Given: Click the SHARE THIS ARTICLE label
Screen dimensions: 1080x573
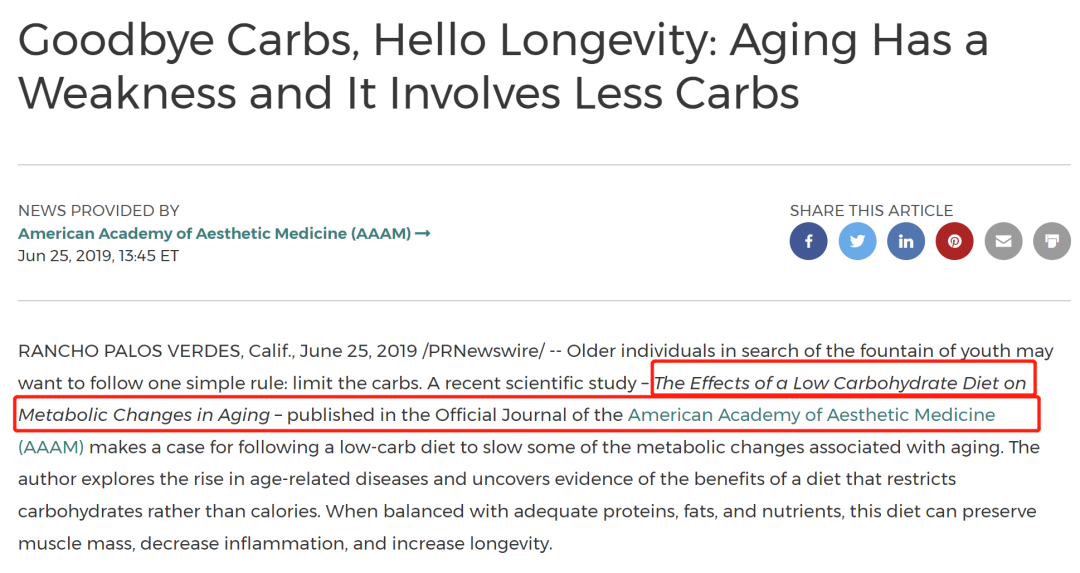Looking at the screenshot, I should pyautogui.click(x=871, y=211).
